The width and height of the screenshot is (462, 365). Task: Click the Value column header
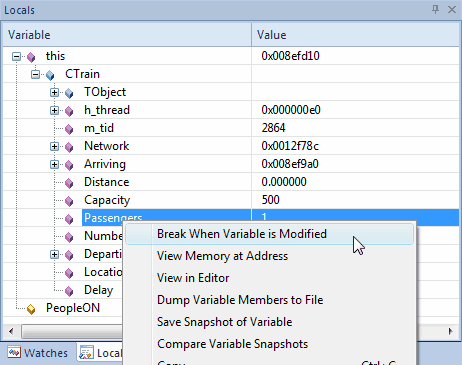click(355, 35)
